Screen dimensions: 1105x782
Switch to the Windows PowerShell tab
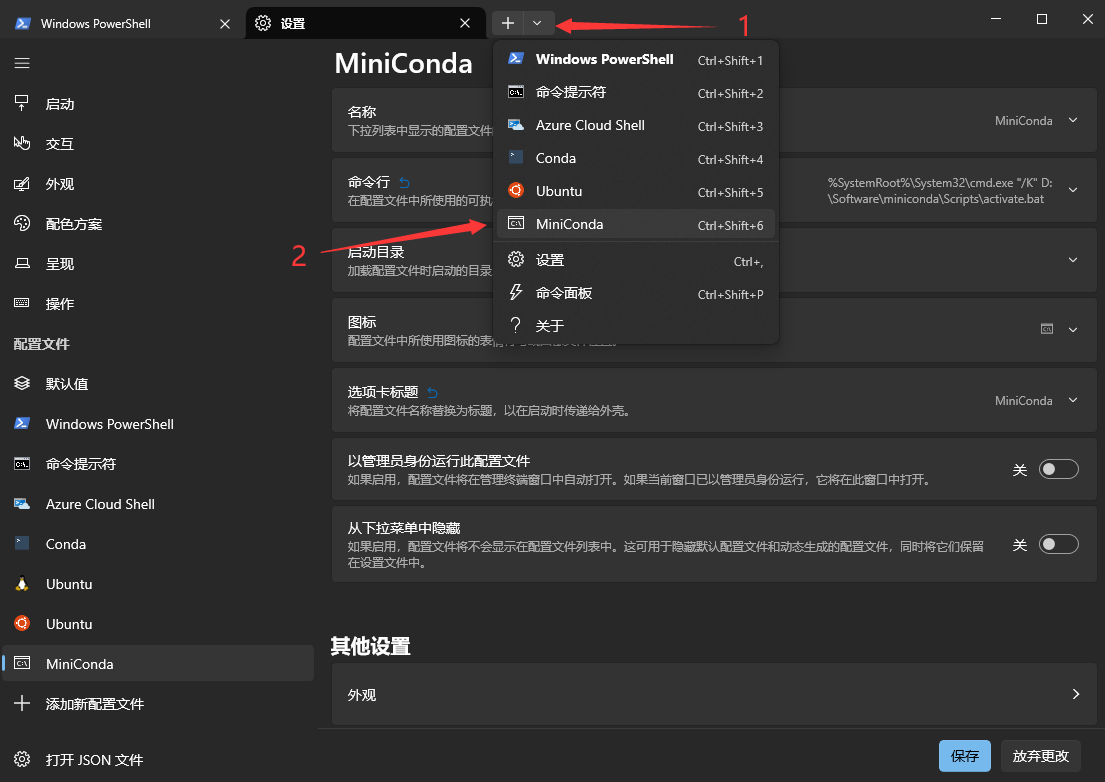point(121,23)
